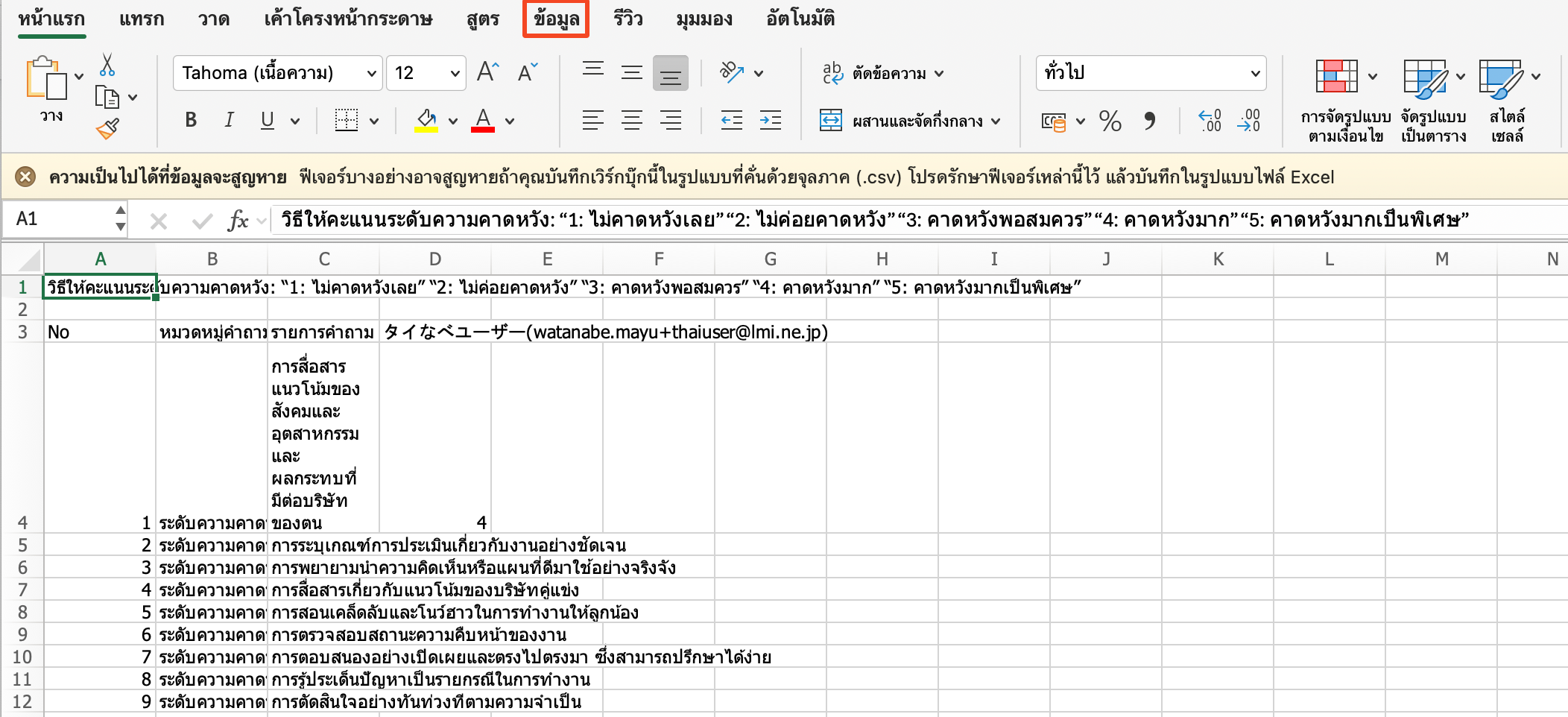Screen dimensions: 1568x717
Task: Open the สูตร (Formulas) tab
Action: pyautogui.click(x=482, y=19)
